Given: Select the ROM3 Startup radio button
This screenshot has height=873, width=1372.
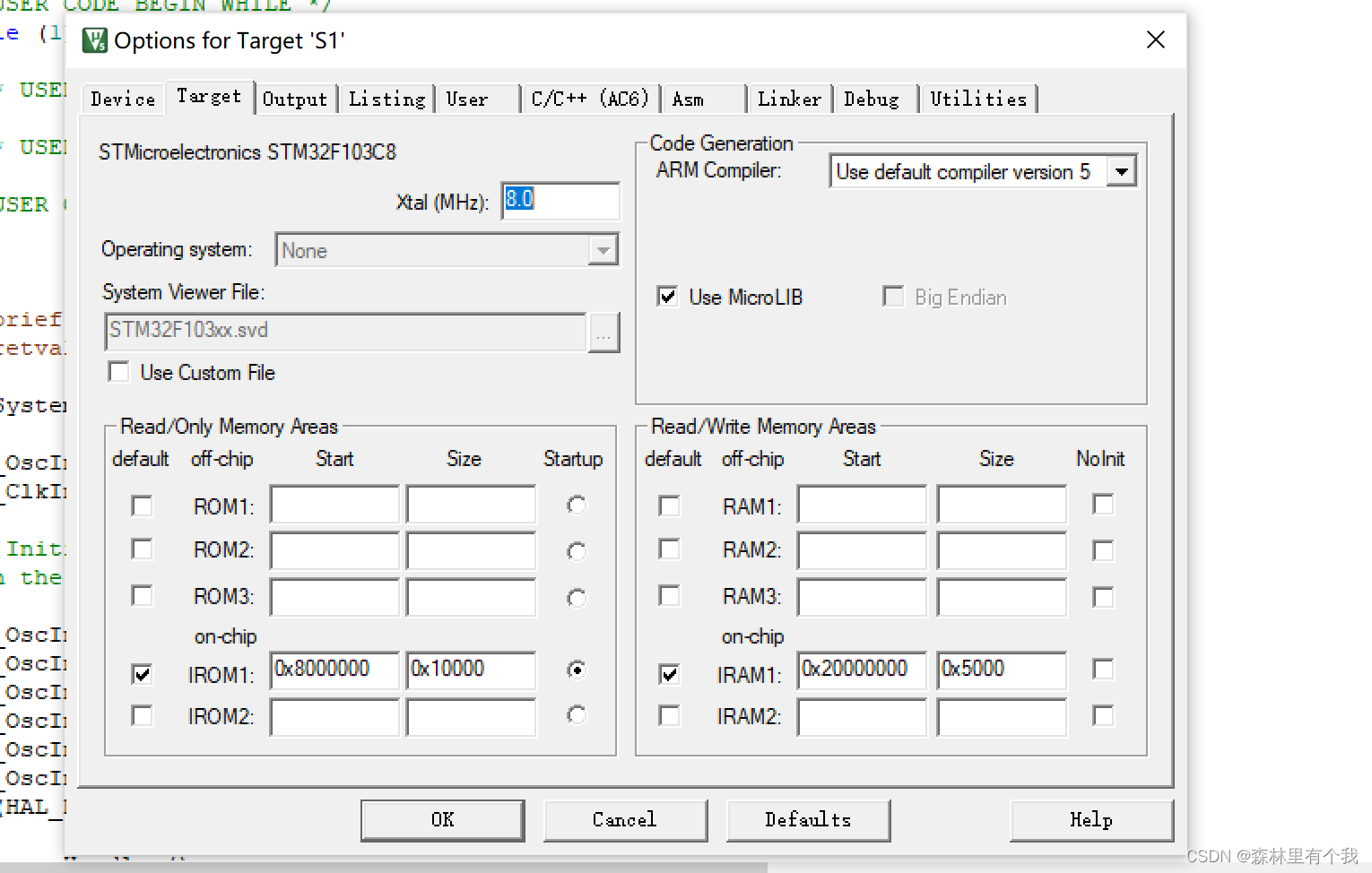Looking at the screenshot, I should (577, 598).
